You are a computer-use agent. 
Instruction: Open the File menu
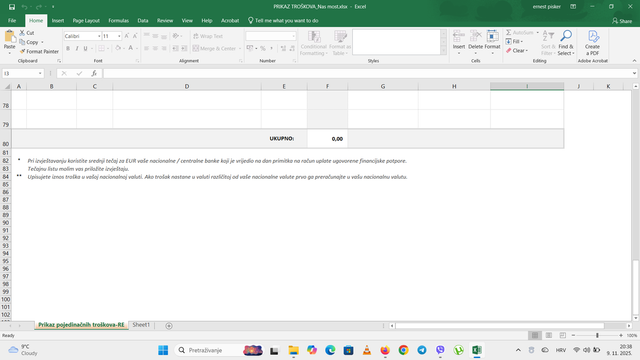12,20
